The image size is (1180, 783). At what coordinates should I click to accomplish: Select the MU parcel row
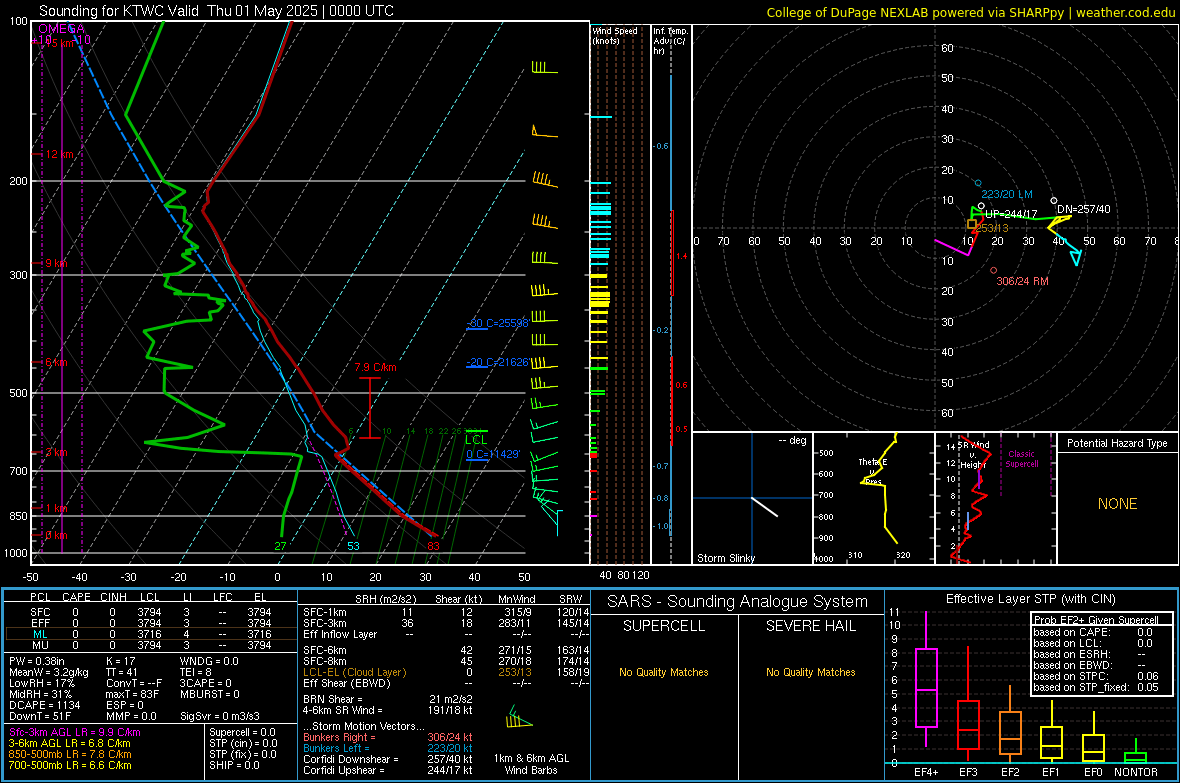151,645
